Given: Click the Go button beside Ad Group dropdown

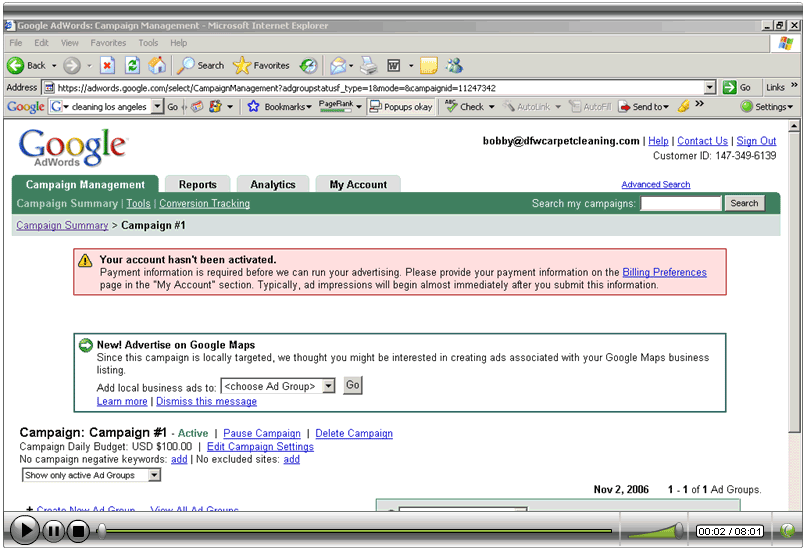Looking at the screenshot, I should pyautogui.click(x=353, y=385).
